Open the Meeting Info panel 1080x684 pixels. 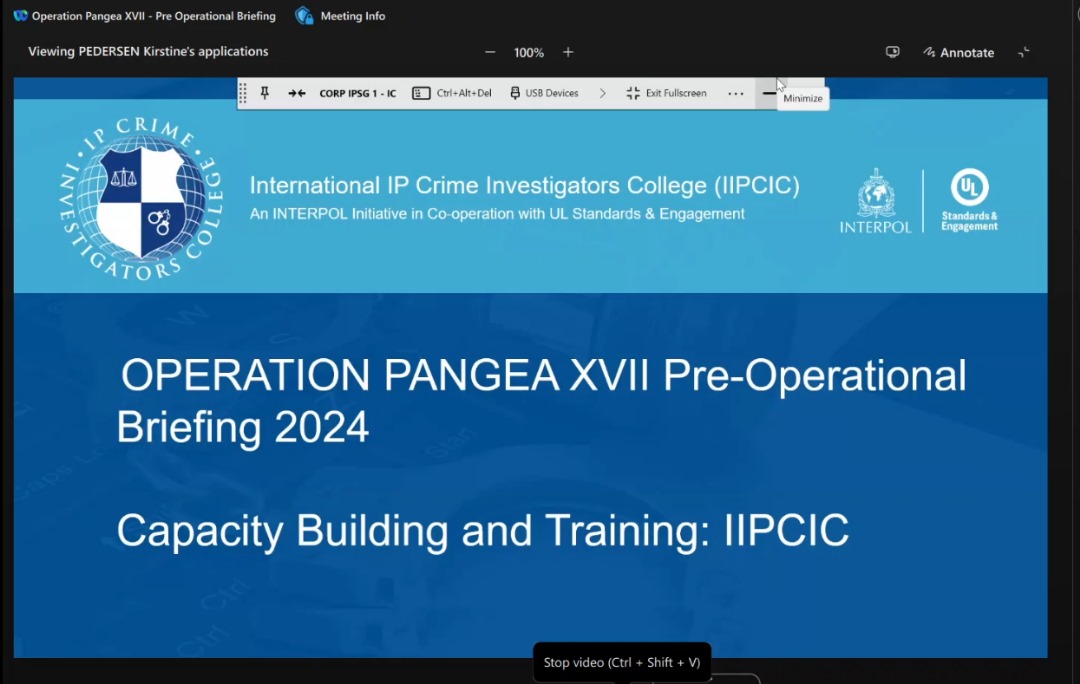341,16
